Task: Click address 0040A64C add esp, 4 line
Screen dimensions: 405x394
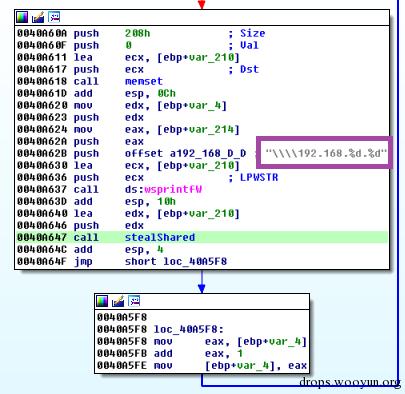Action: tap(90, 249)
